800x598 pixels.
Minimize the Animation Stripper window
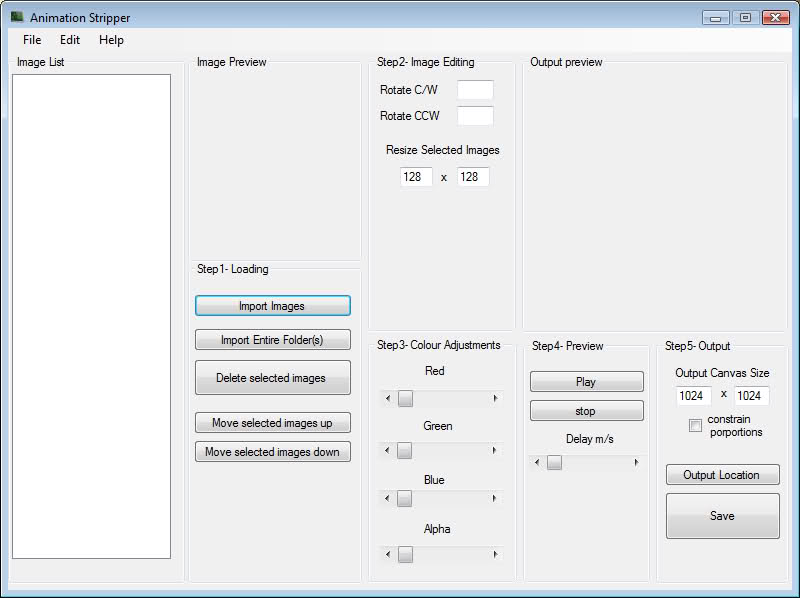pos(716,18)
